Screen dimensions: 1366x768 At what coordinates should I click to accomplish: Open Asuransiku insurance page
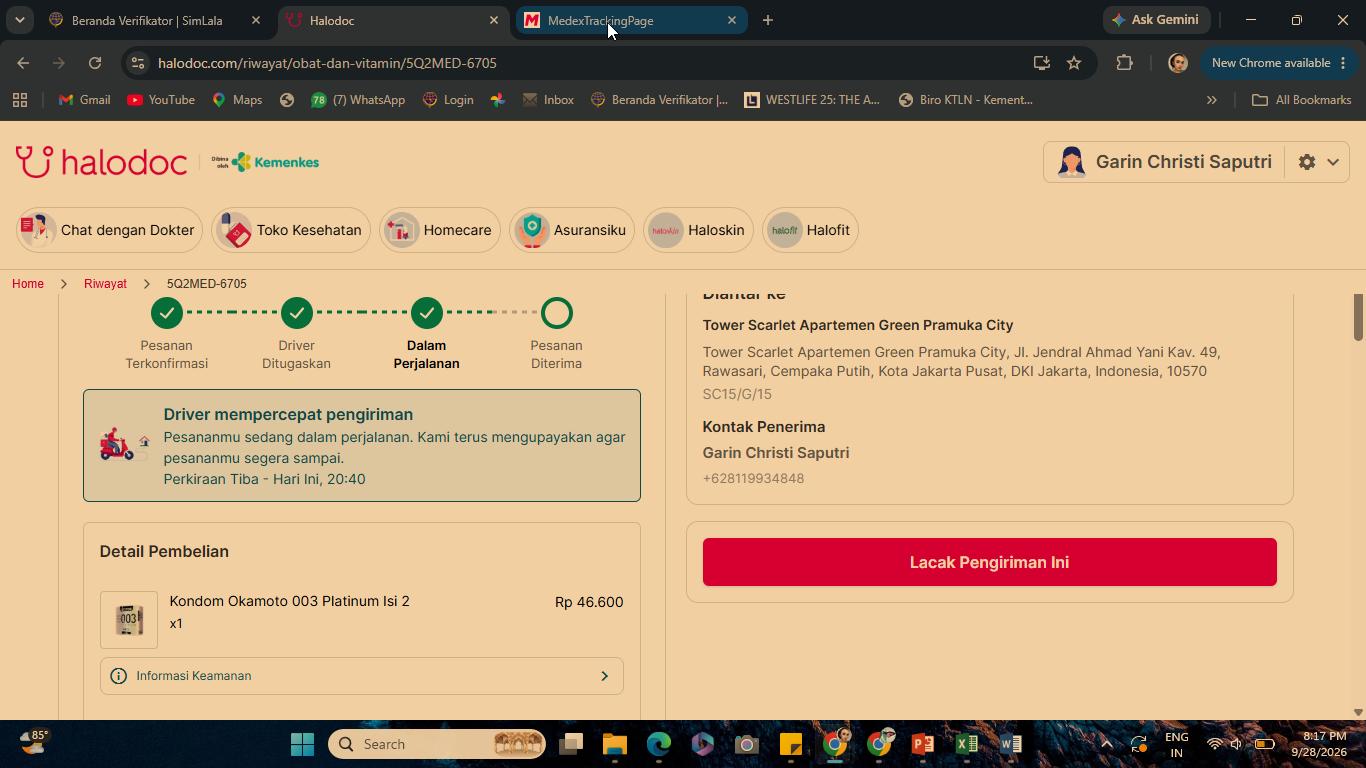(572, 230)
